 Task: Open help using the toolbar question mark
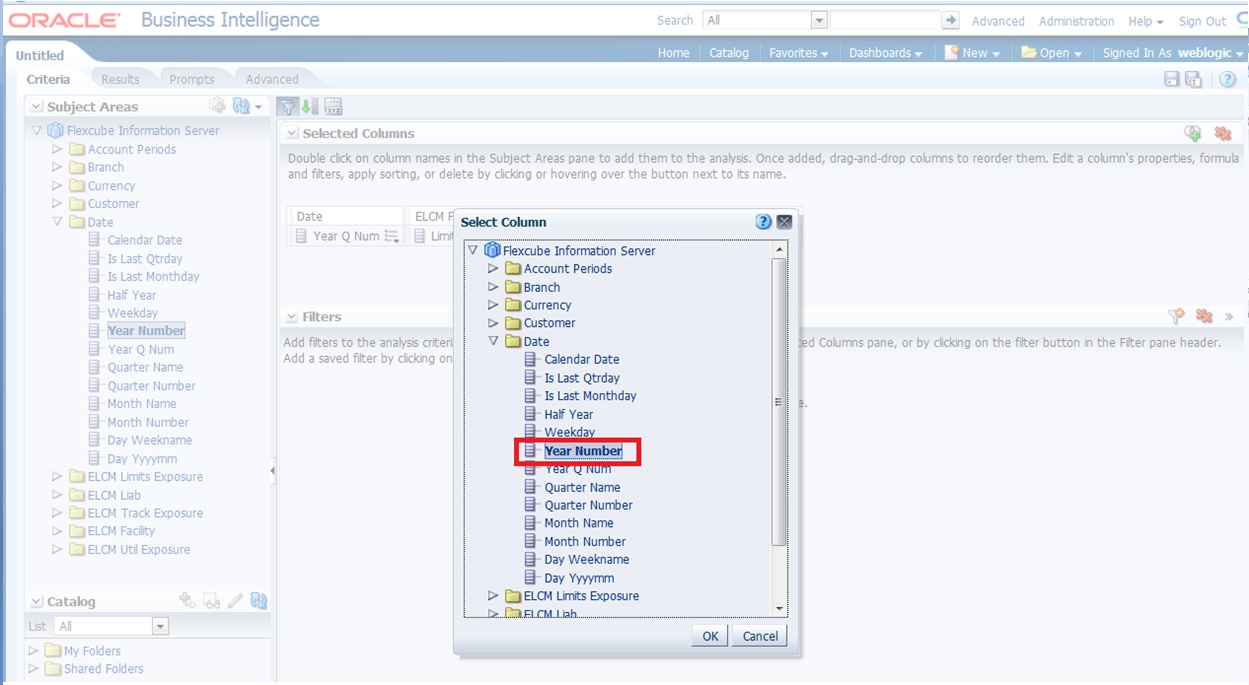[x=1228, y=79]
